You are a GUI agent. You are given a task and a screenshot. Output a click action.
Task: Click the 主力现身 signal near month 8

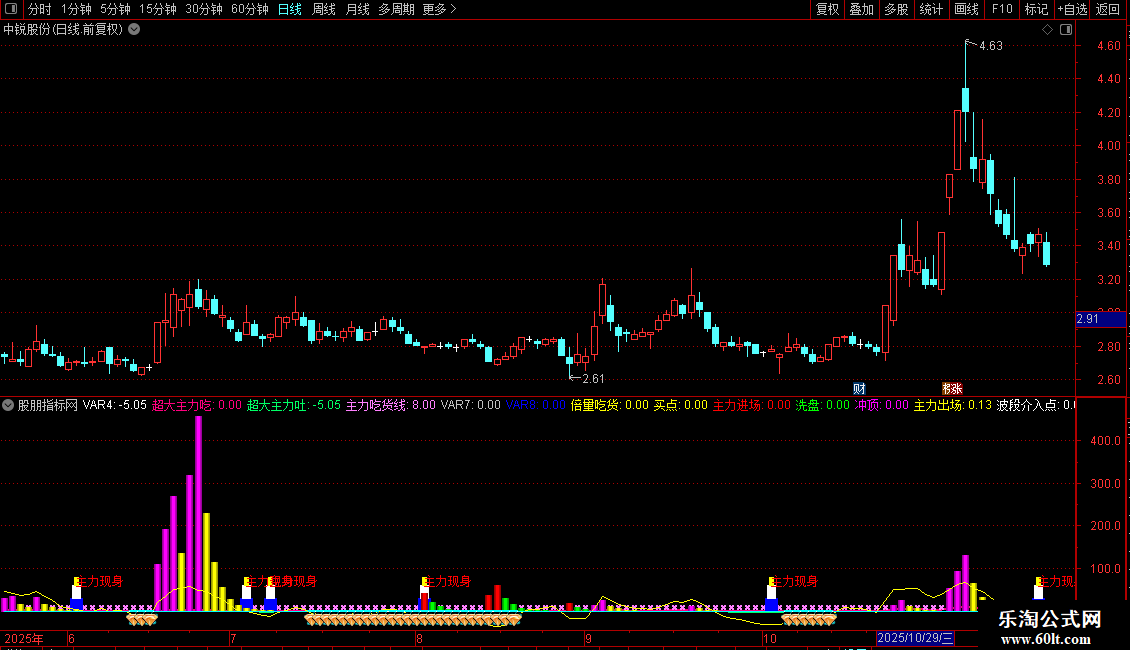(x=446, y=581)
